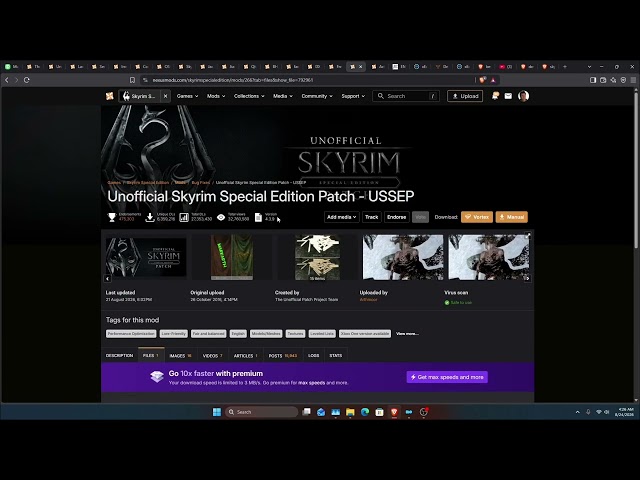Open the messages envelope icon
The width and height of the screenshot is (640, 480).
508,96
